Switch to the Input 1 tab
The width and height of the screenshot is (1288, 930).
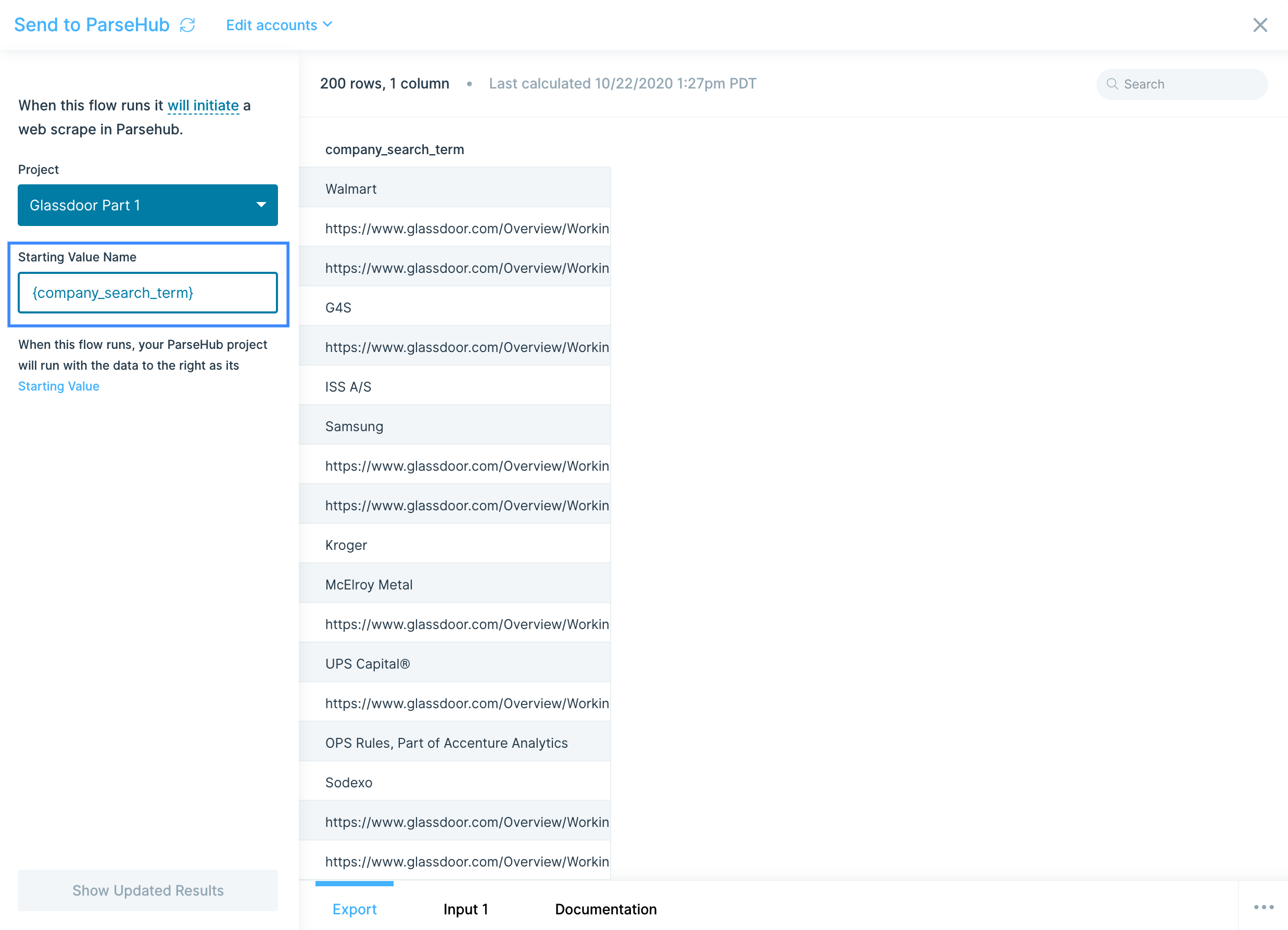[465, 909]
